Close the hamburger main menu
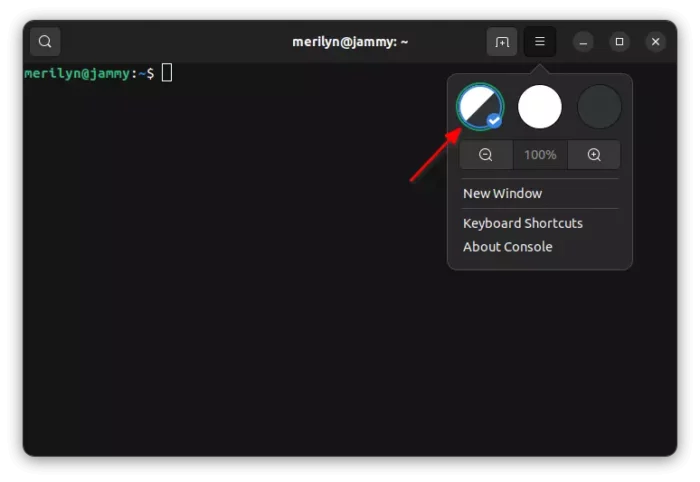Viewport: 700px width, 482px height. click(x=540, y=42)
